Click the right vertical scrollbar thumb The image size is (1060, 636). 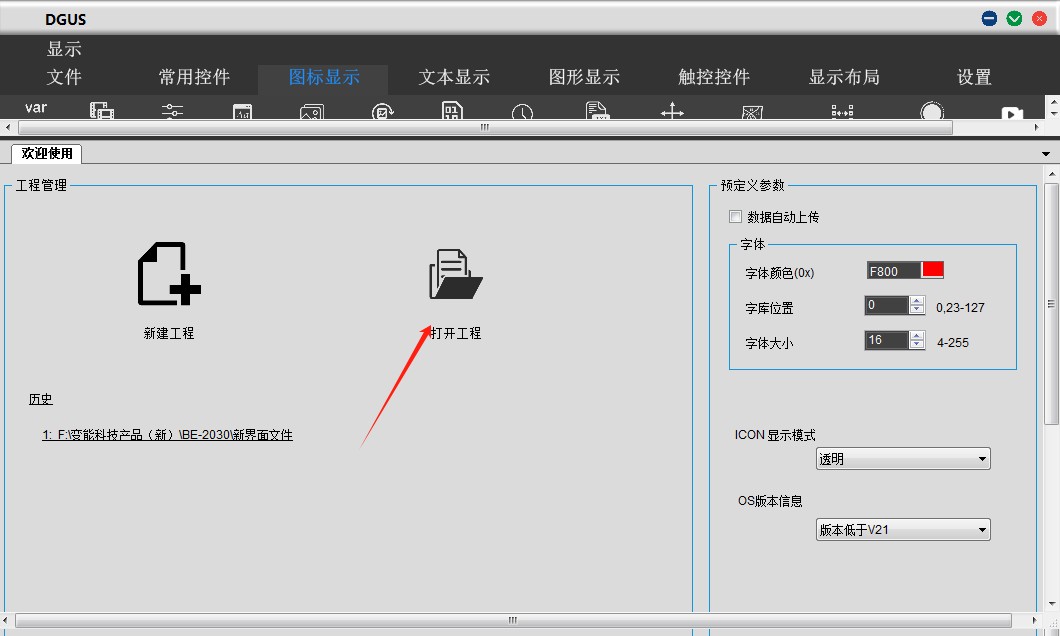coord(1051,303)
